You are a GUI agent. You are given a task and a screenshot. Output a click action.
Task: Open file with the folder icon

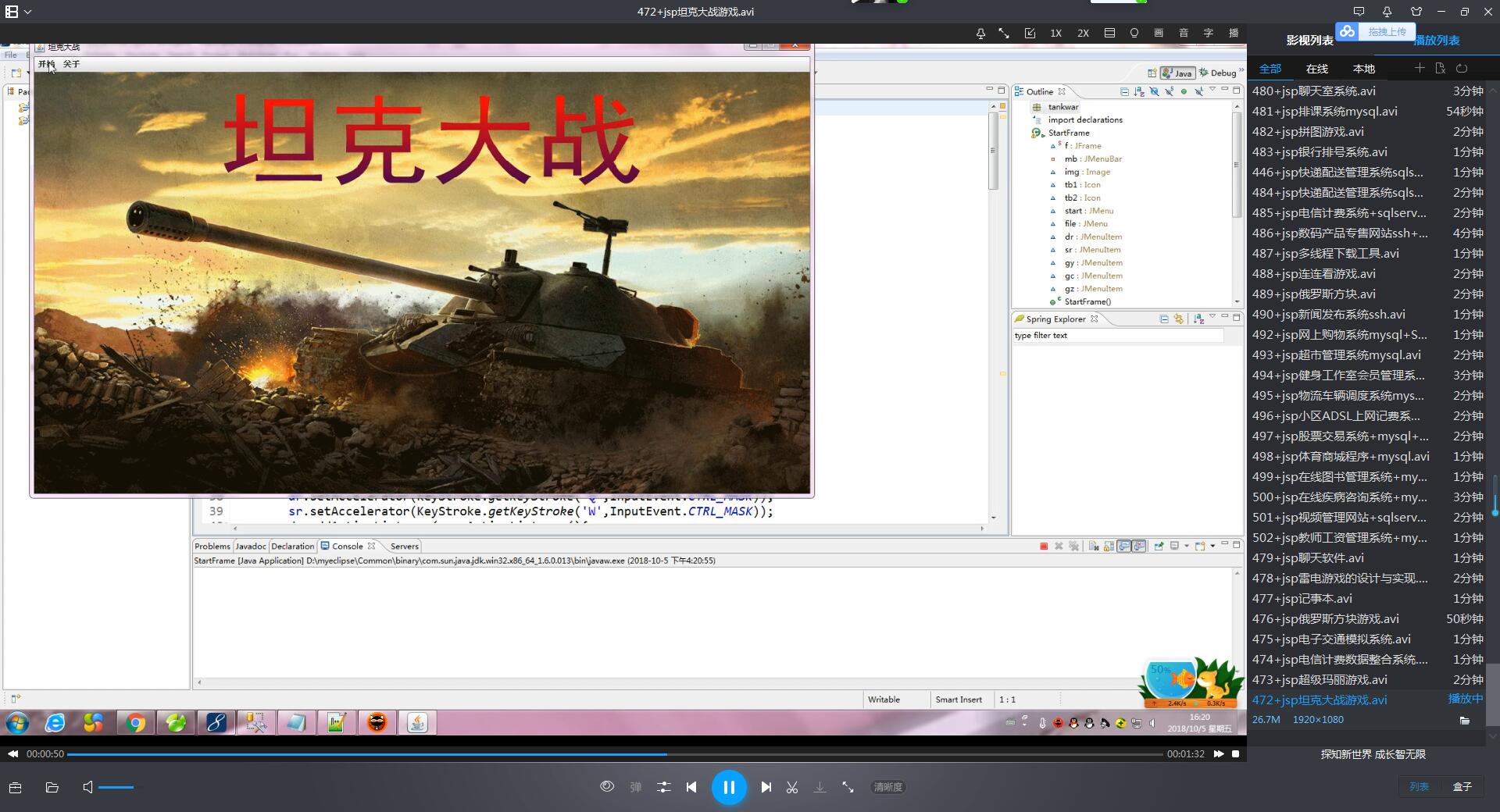(x=52, y=787)
